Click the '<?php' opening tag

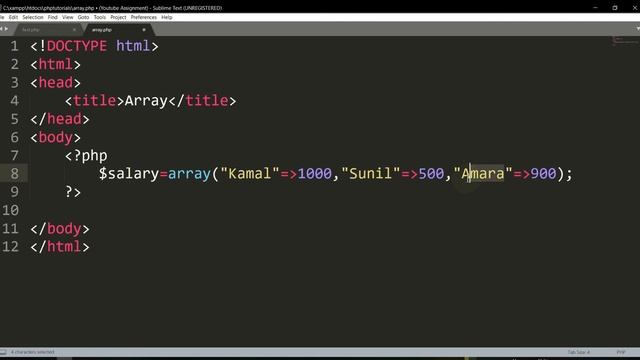tap(86, 156)
